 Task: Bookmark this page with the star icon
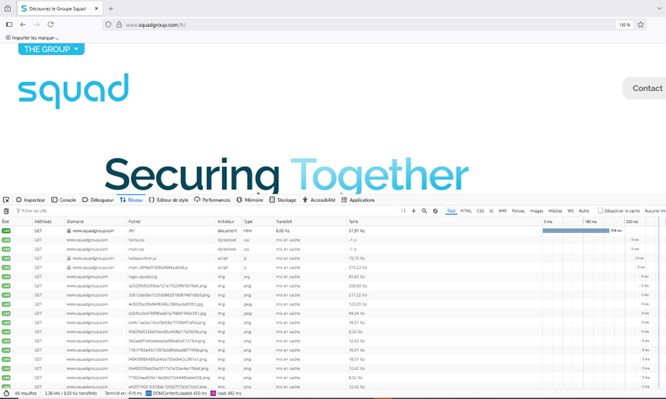(x=641, y=25)
